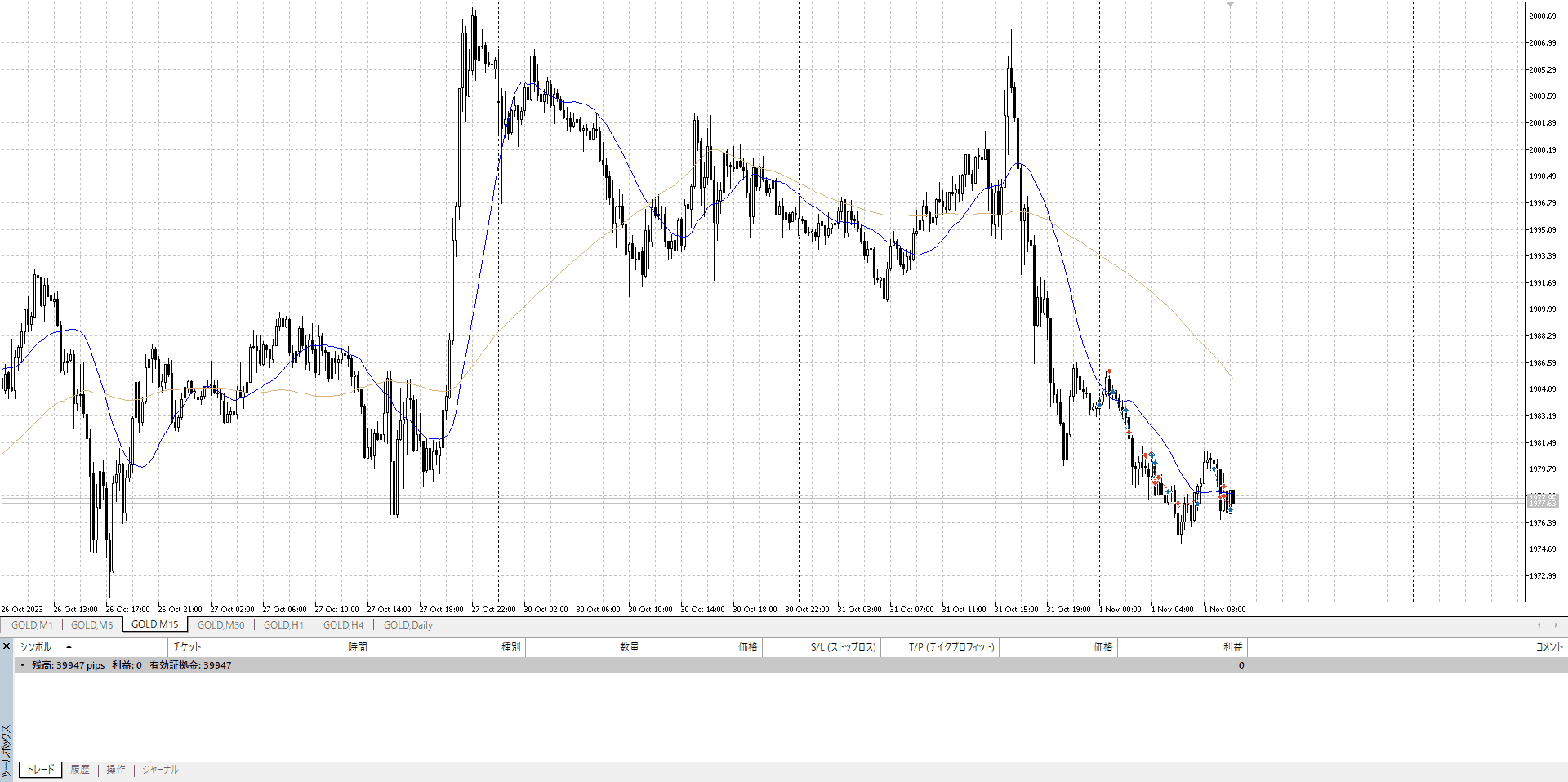Image resolution: width=1568 pixels, height=782 pixels.
Task: Open the 履歴 history tab
Action: point(80,770)
